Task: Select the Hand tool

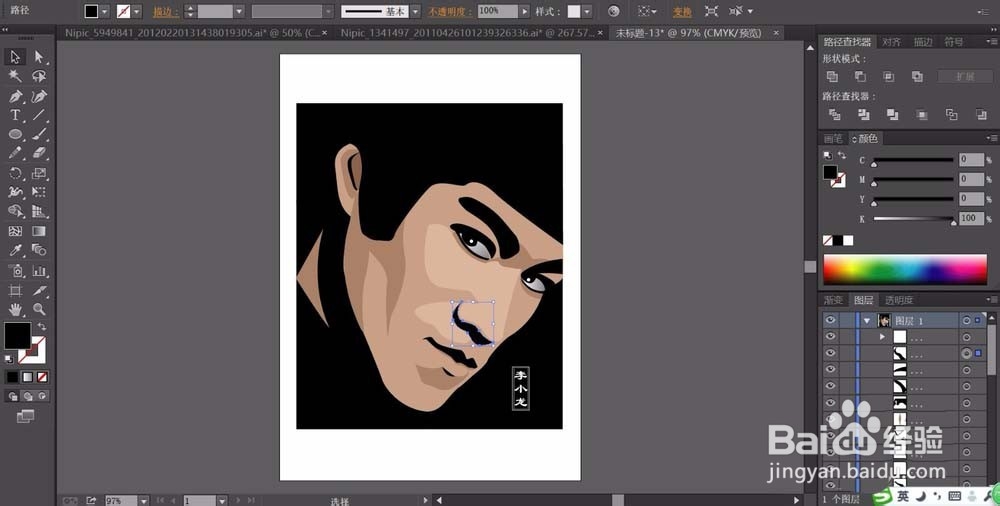Action: pos(15,310)
